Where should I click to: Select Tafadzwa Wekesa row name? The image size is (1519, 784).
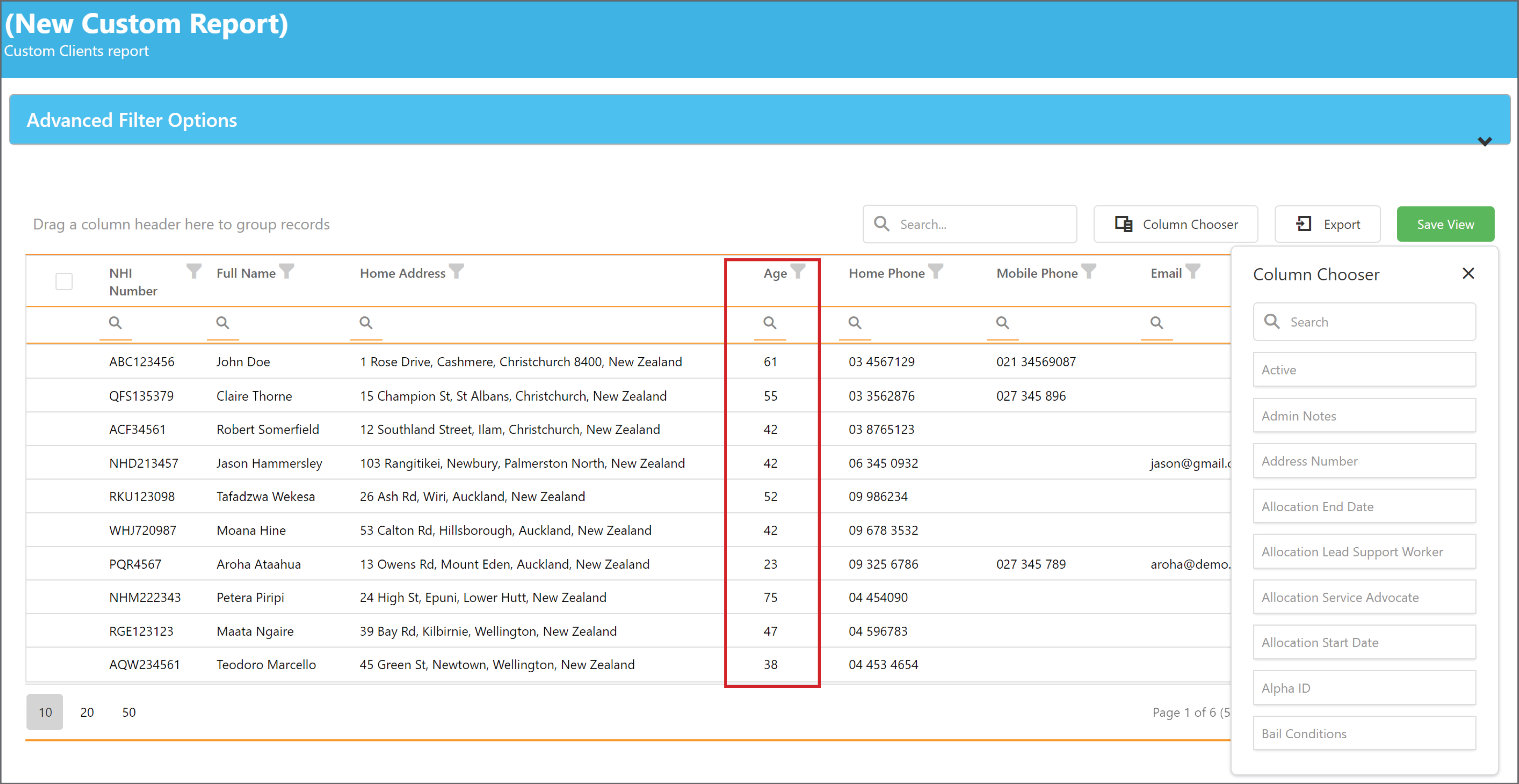click(265, 496)
